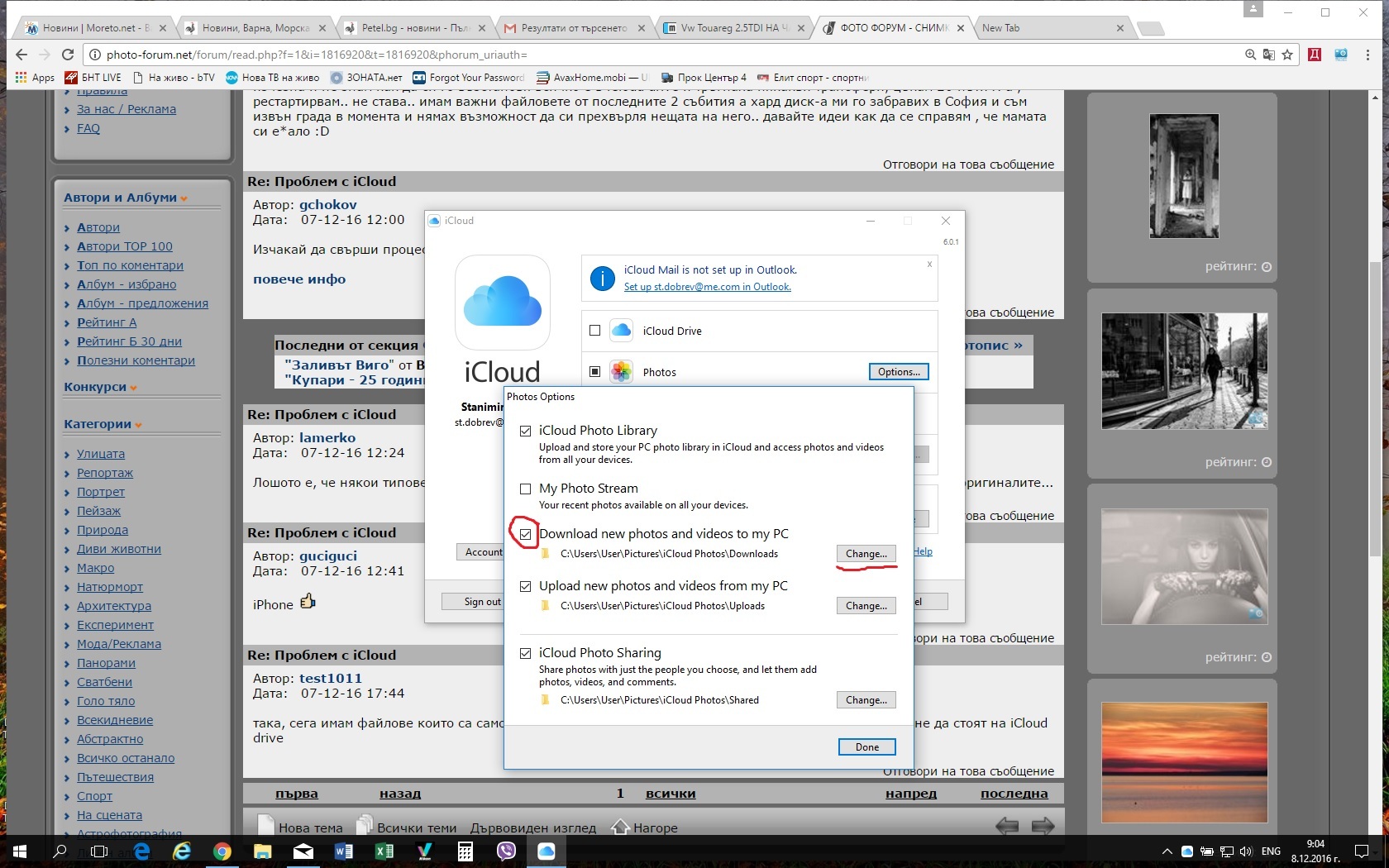Uncheck the iCloud Photo Library checkbox
Screen dimensions: 1389x868
point(525,431)
